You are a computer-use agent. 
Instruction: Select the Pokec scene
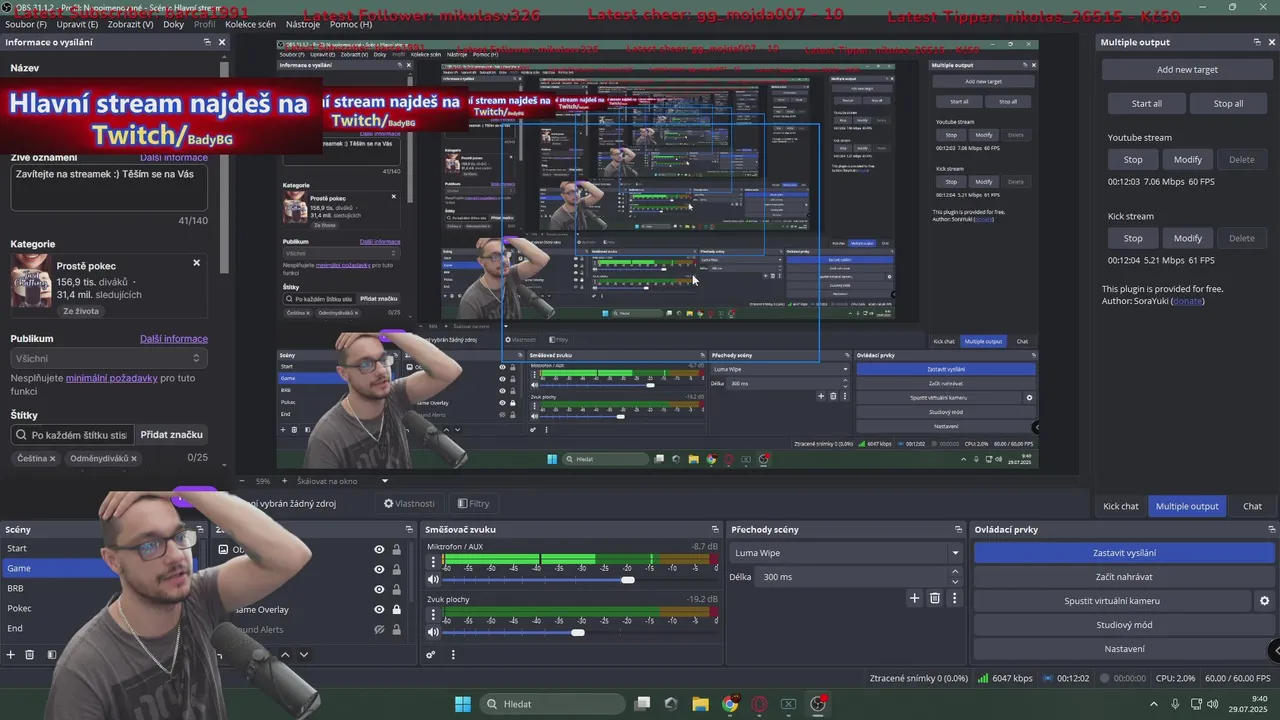coord(19,608)
